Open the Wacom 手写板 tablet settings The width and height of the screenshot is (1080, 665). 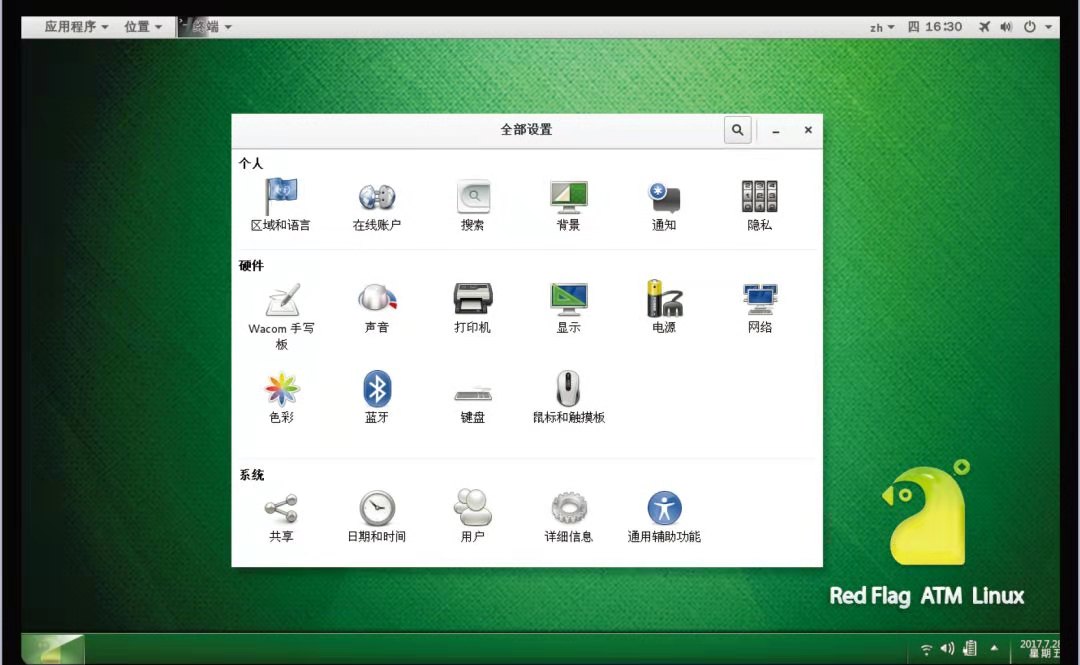click(x=281, y=316)
